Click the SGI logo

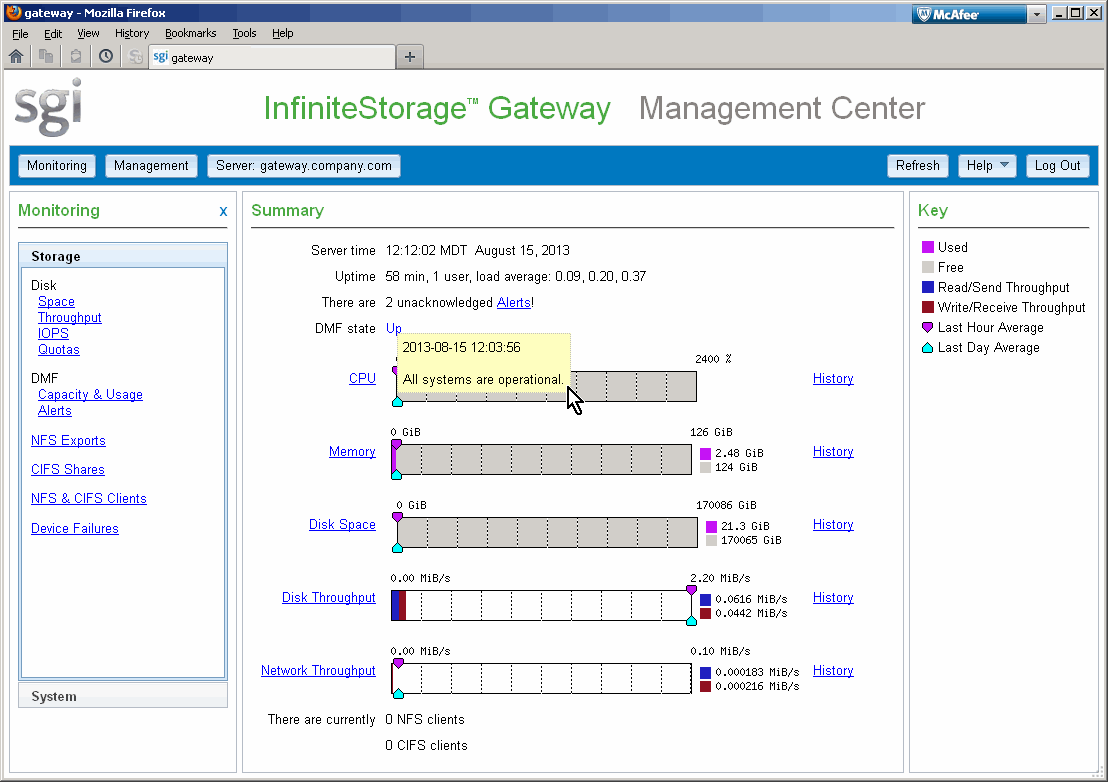click(48, 107)
